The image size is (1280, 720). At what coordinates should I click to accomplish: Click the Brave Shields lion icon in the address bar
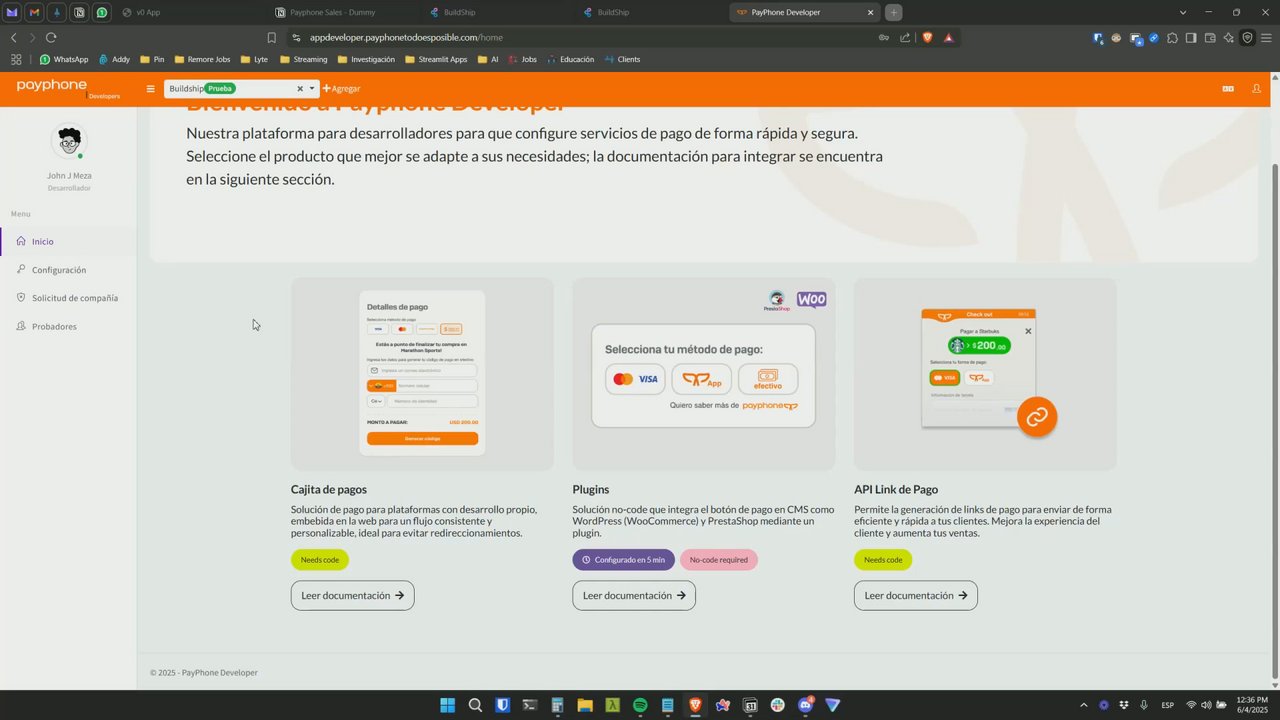(928, 37)
